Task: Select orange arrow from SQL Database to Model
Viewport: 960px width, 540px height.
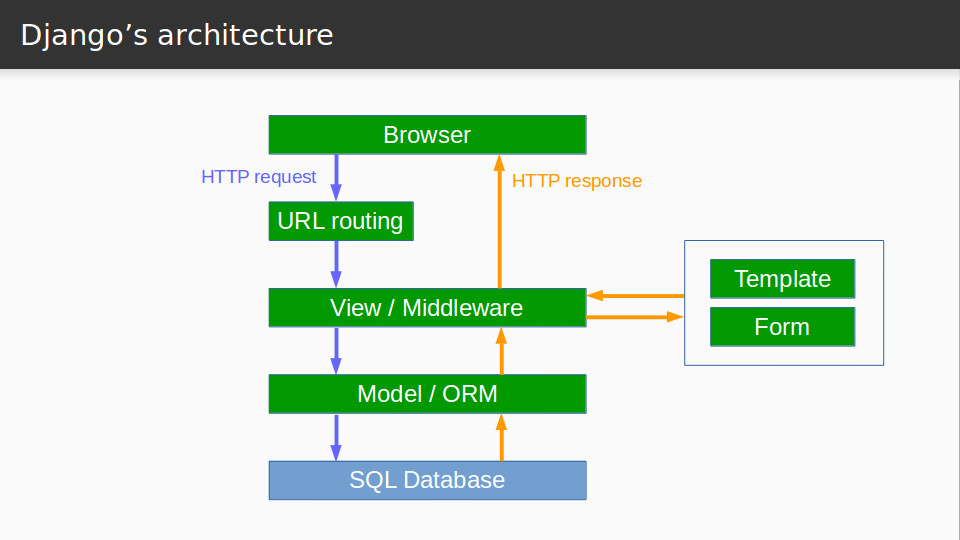Action: pyautogui.click(x=500, y=438)
